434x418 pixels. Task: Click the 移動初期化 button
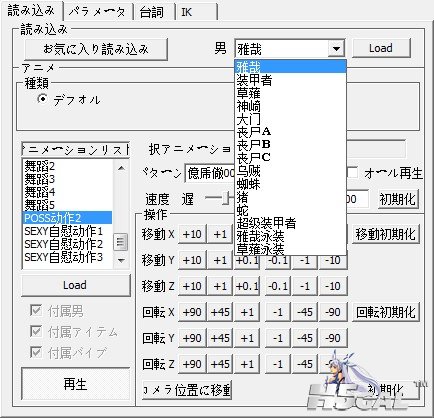point(385,234)
